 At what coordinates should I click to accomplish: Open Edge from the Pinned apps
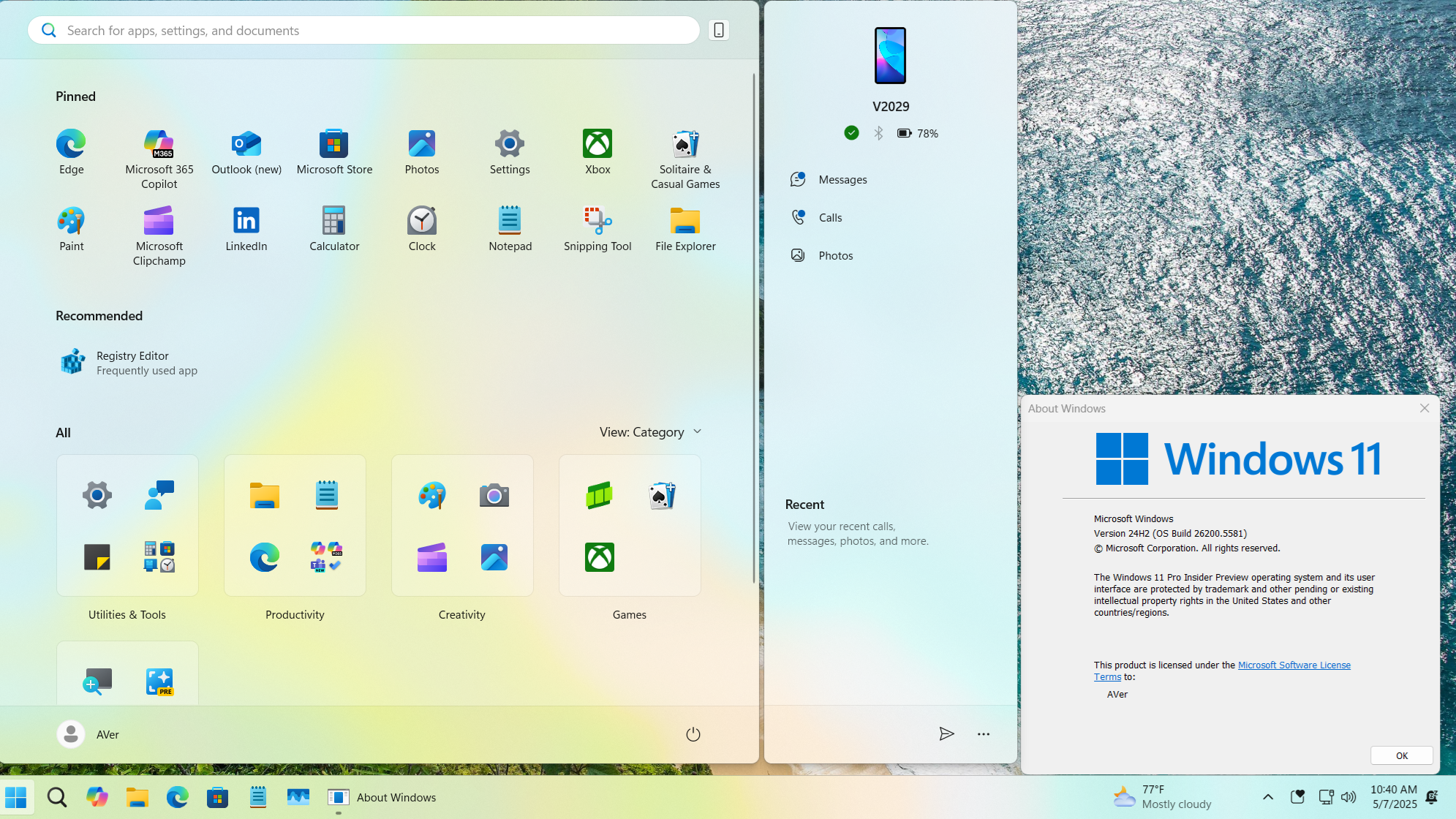[71, 152]
